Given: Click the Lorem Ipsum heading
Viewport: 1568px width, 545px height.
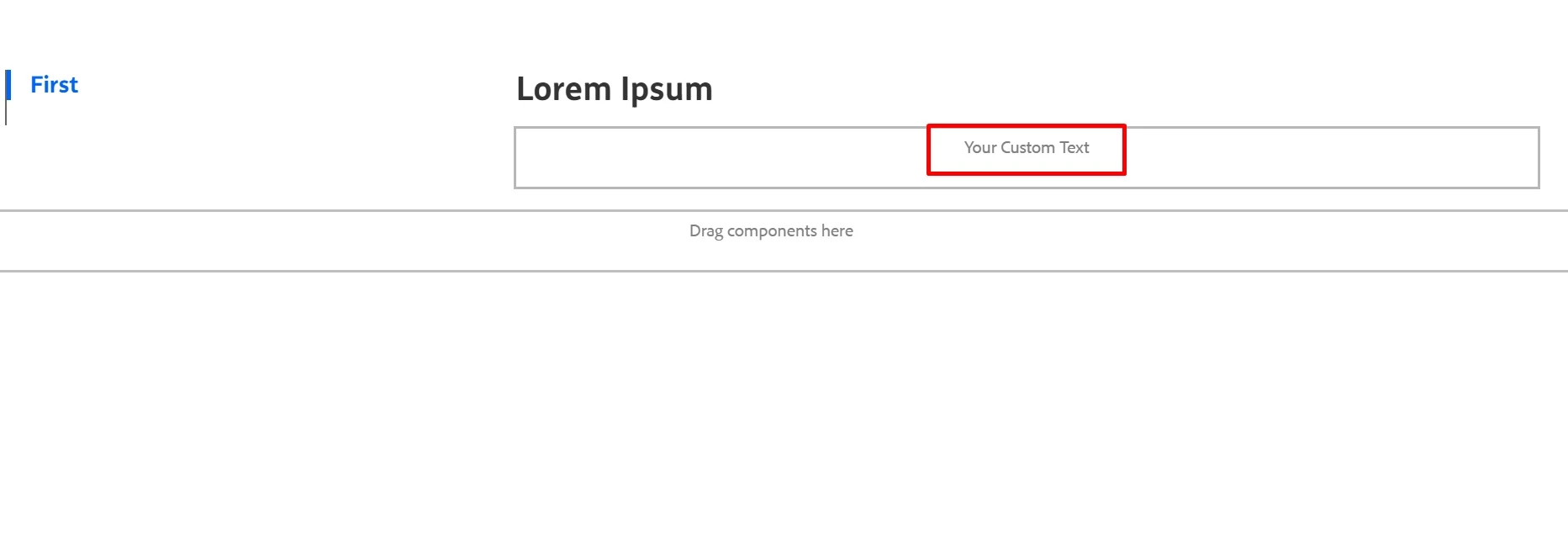Looking at the screenshot, I should (615, 89).
